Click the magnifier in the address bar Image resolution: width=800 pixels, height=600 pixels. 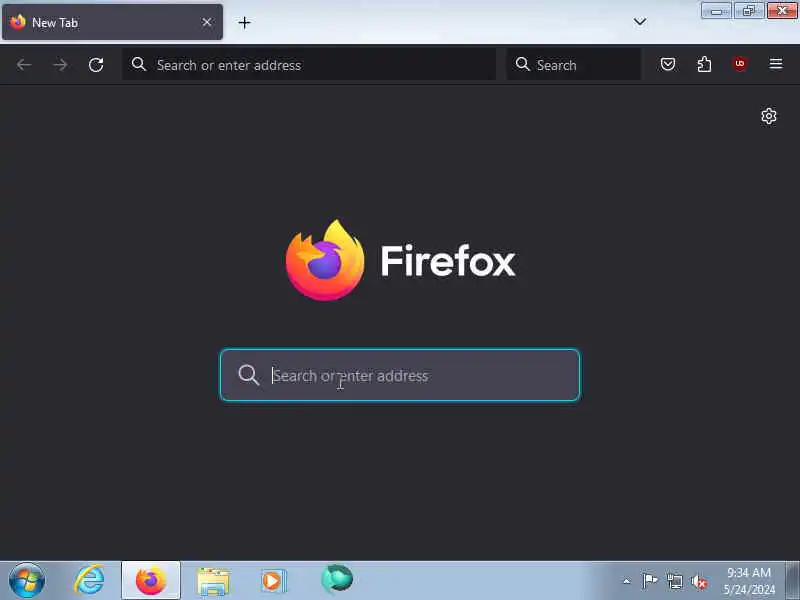[x=138, y=64]
